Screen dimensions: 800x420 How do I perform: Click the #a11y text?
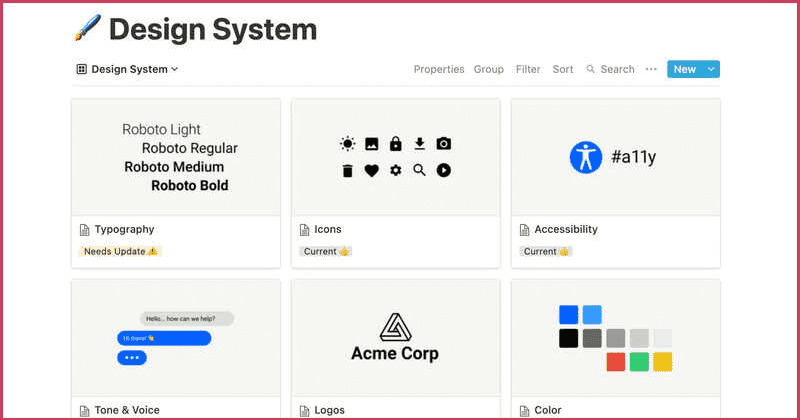point(633,157)
